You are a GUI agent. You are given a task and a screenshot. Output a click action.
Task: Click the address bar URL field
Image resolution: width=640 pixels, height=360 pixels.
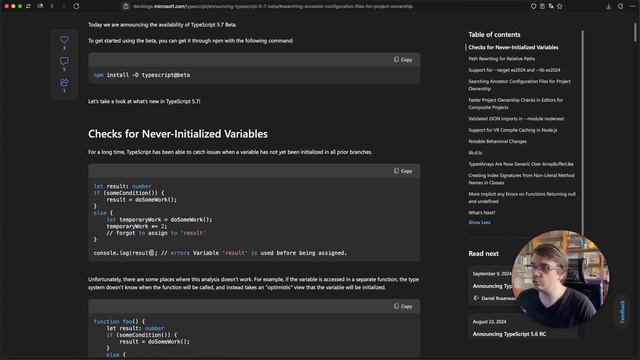click(x=273, y=6)
